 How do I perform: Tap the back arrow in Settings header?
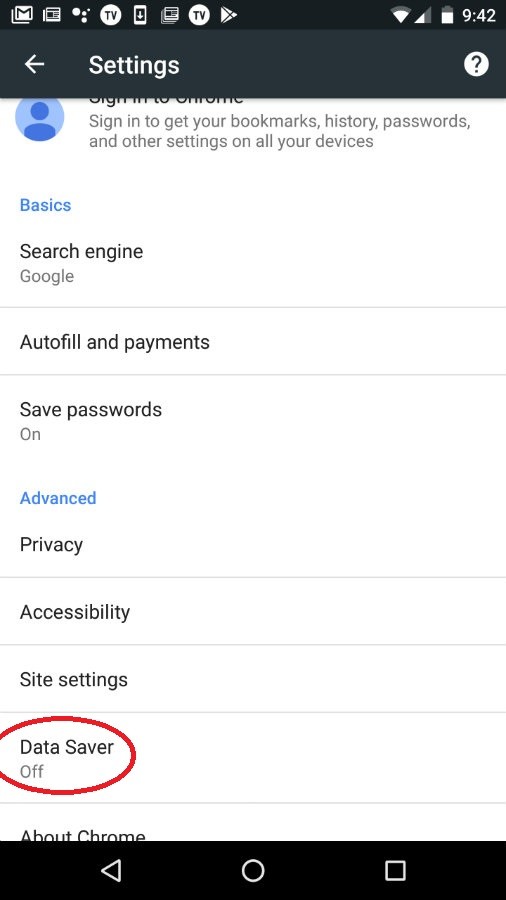(x=34, y=64)
